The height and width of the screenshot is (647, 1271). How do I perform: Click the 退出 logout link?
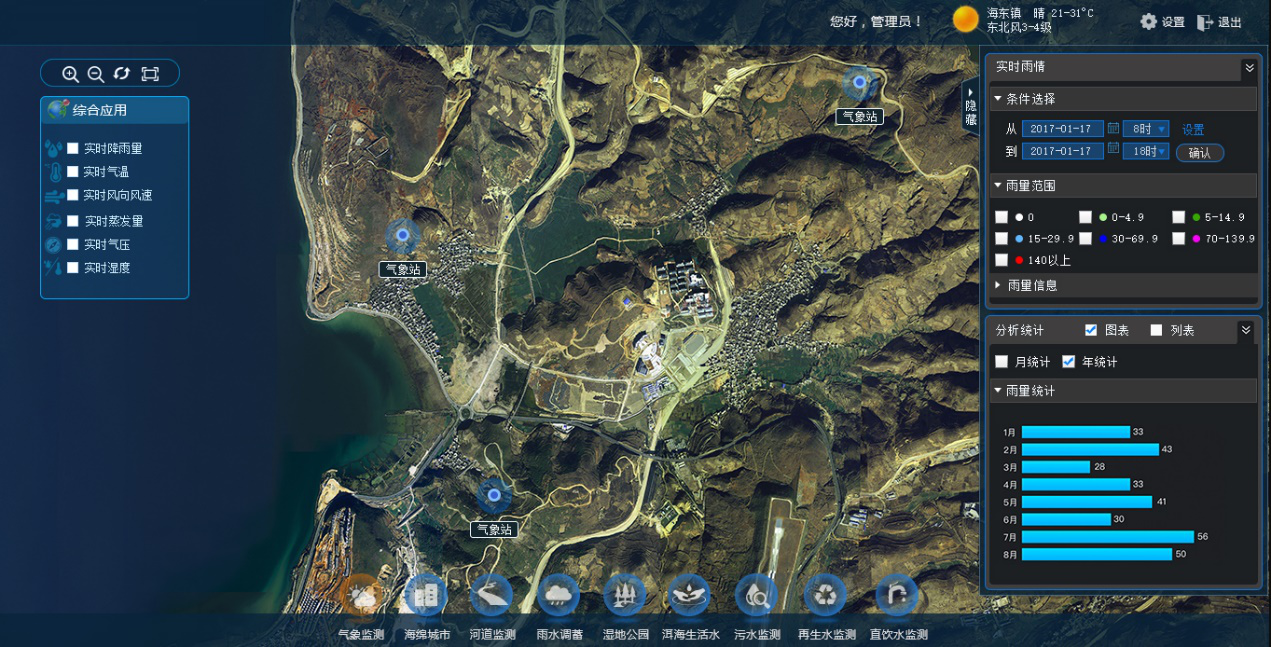tap(1220, 22)
